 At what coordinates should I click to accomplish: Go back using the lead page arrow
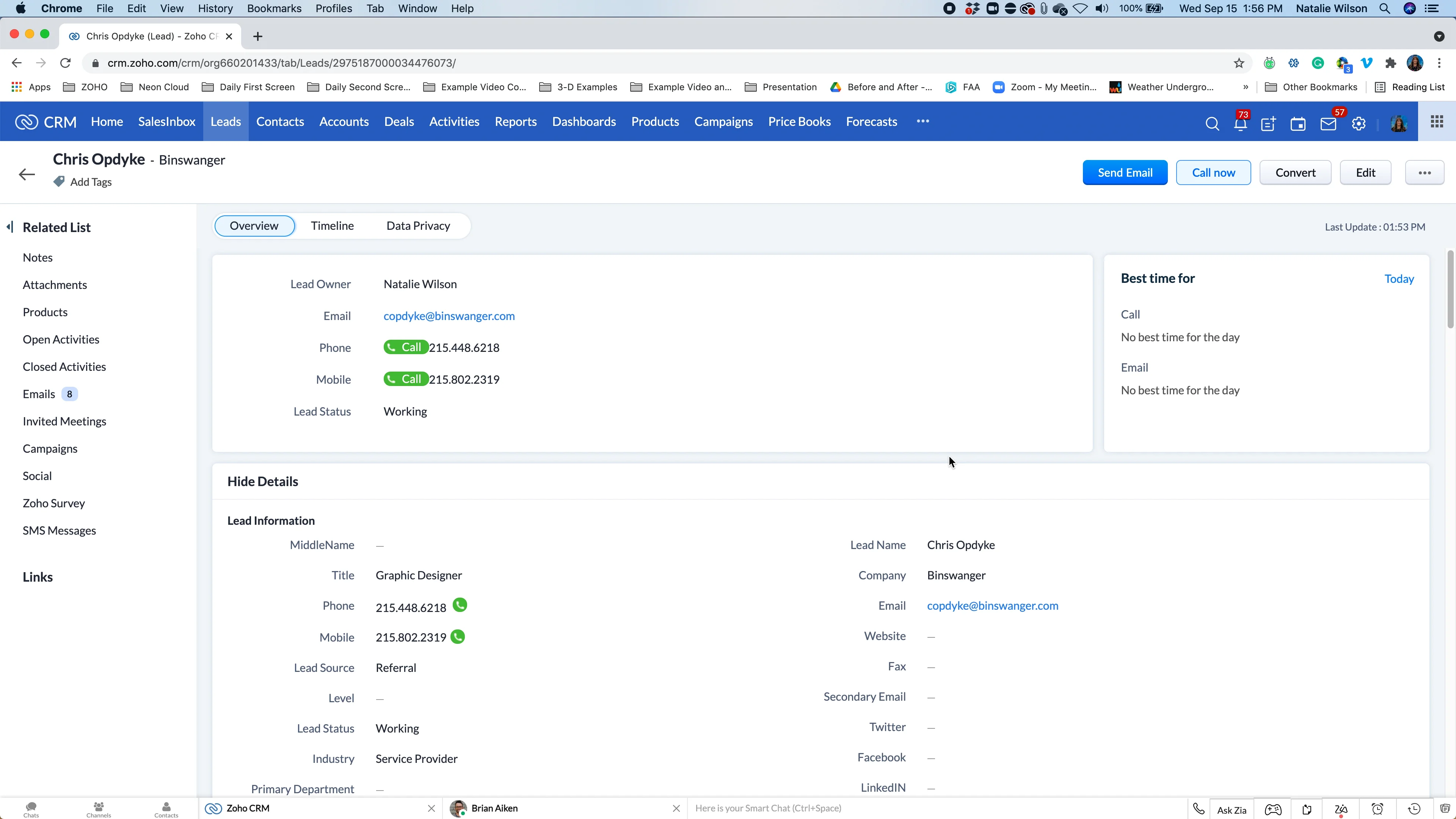pyautogui.click(x=27, y=174)
